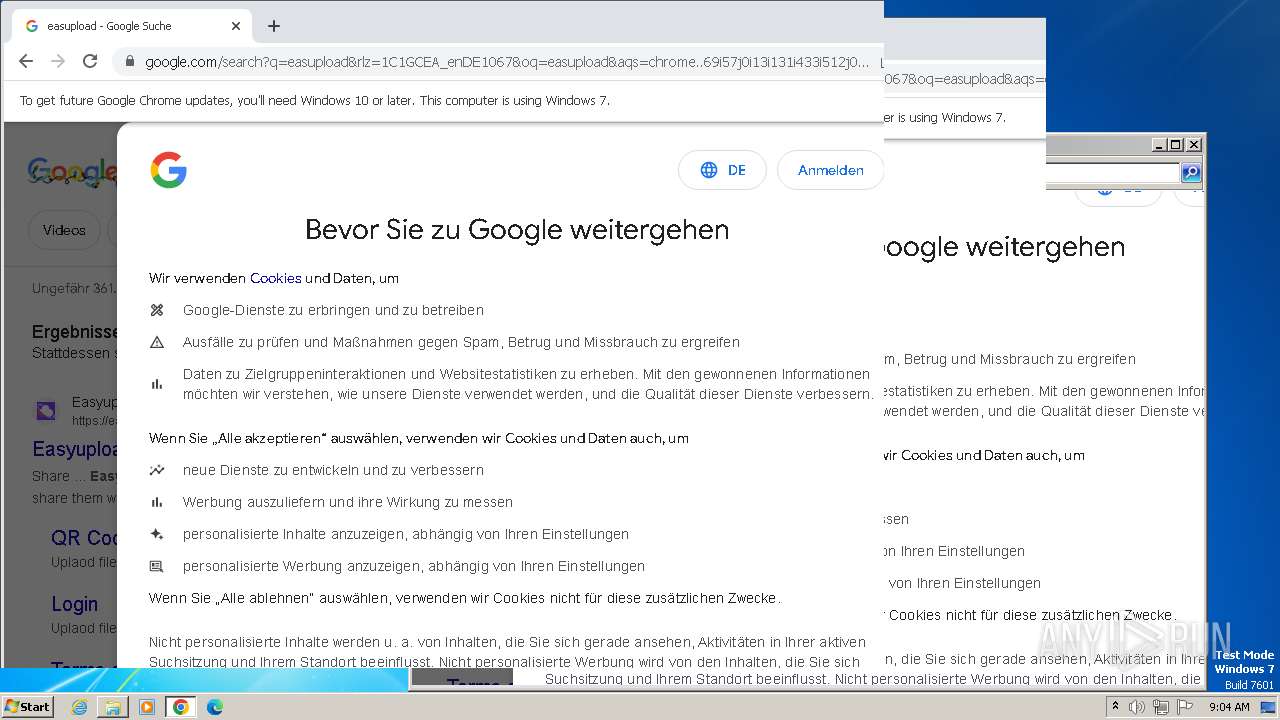This screenshot has width=1280, height=720.
Task: Open the Login sitelink
Action: pyautogui.click(x=75, y=604)
